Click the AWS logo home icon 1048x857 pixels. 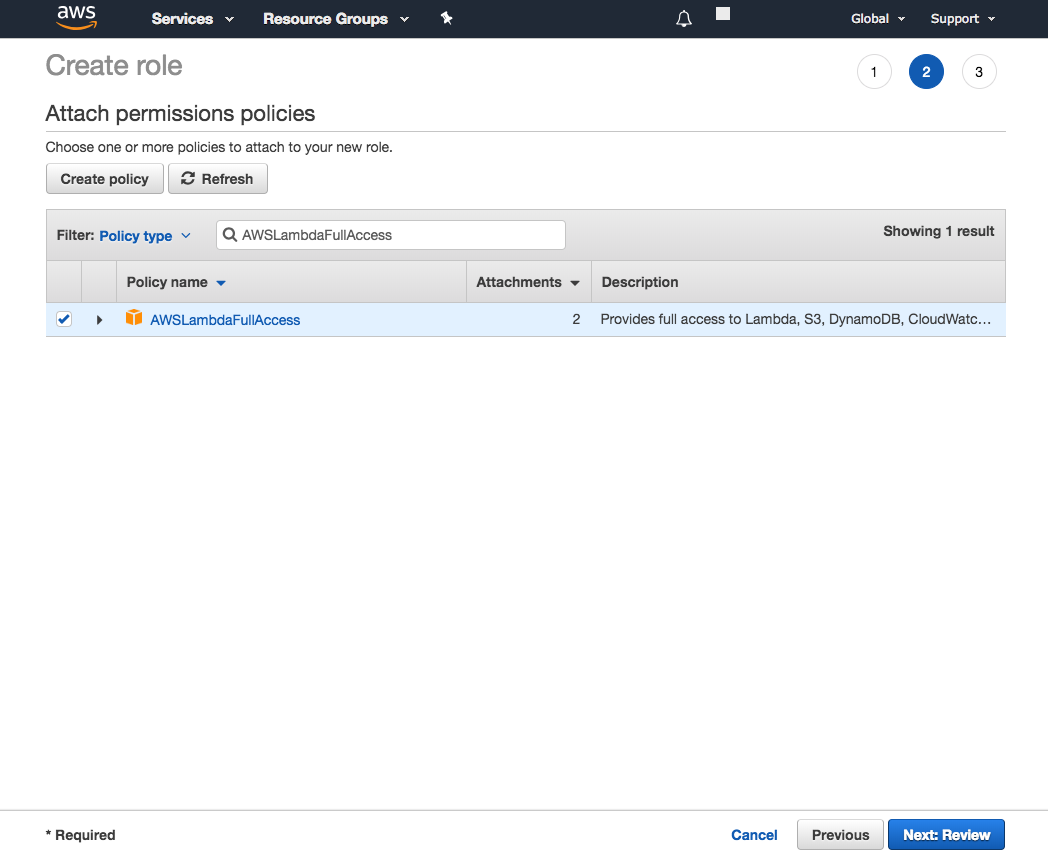point(76,18)
